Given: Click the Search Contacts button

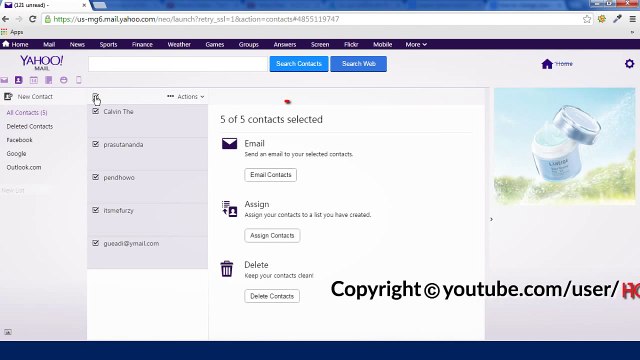Looking at the screenshot, I should [299, 64].
